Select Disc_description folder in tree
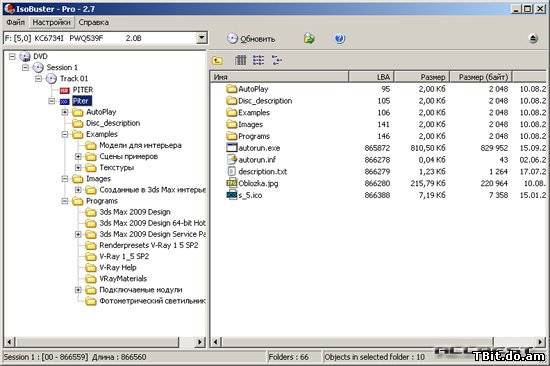The height and width of the screenshot is (366, 550). [x=106, y=123]
